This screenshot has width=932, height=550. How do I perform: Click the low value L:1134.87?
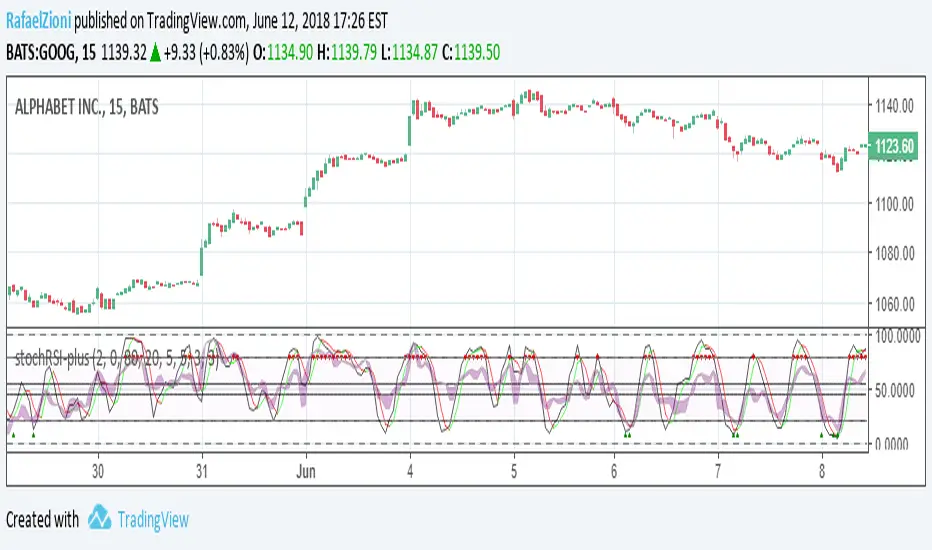(410, 52)
